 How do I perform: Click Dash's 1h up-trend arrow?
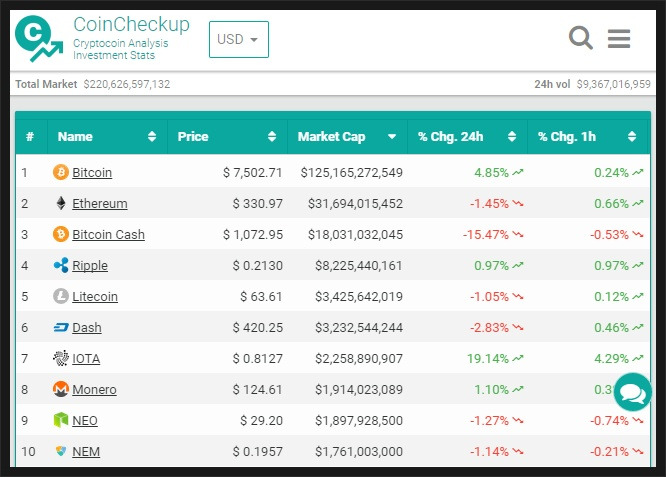click(638, 327)
